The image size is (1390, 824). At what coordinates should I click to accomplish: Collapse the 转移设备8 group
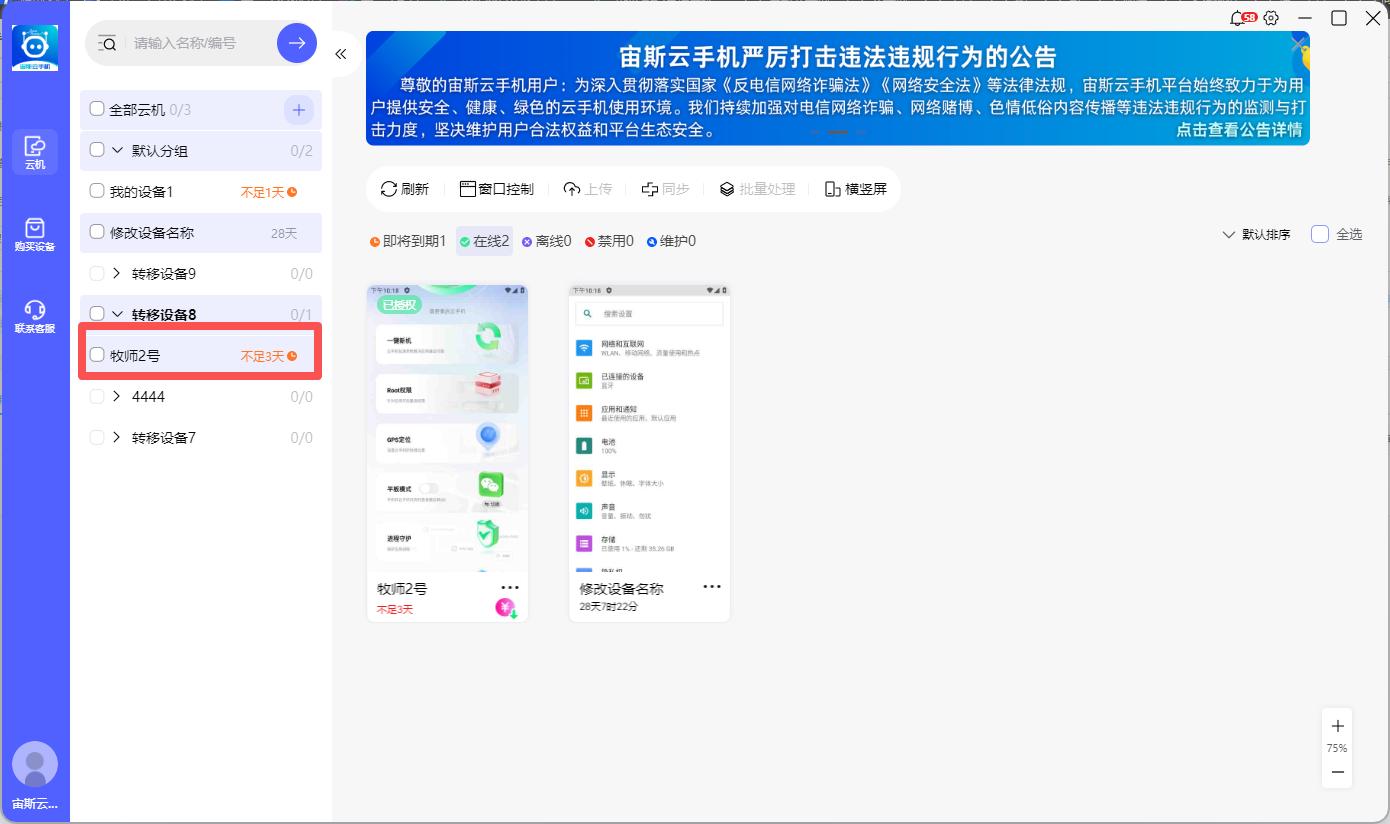[117, 314]
